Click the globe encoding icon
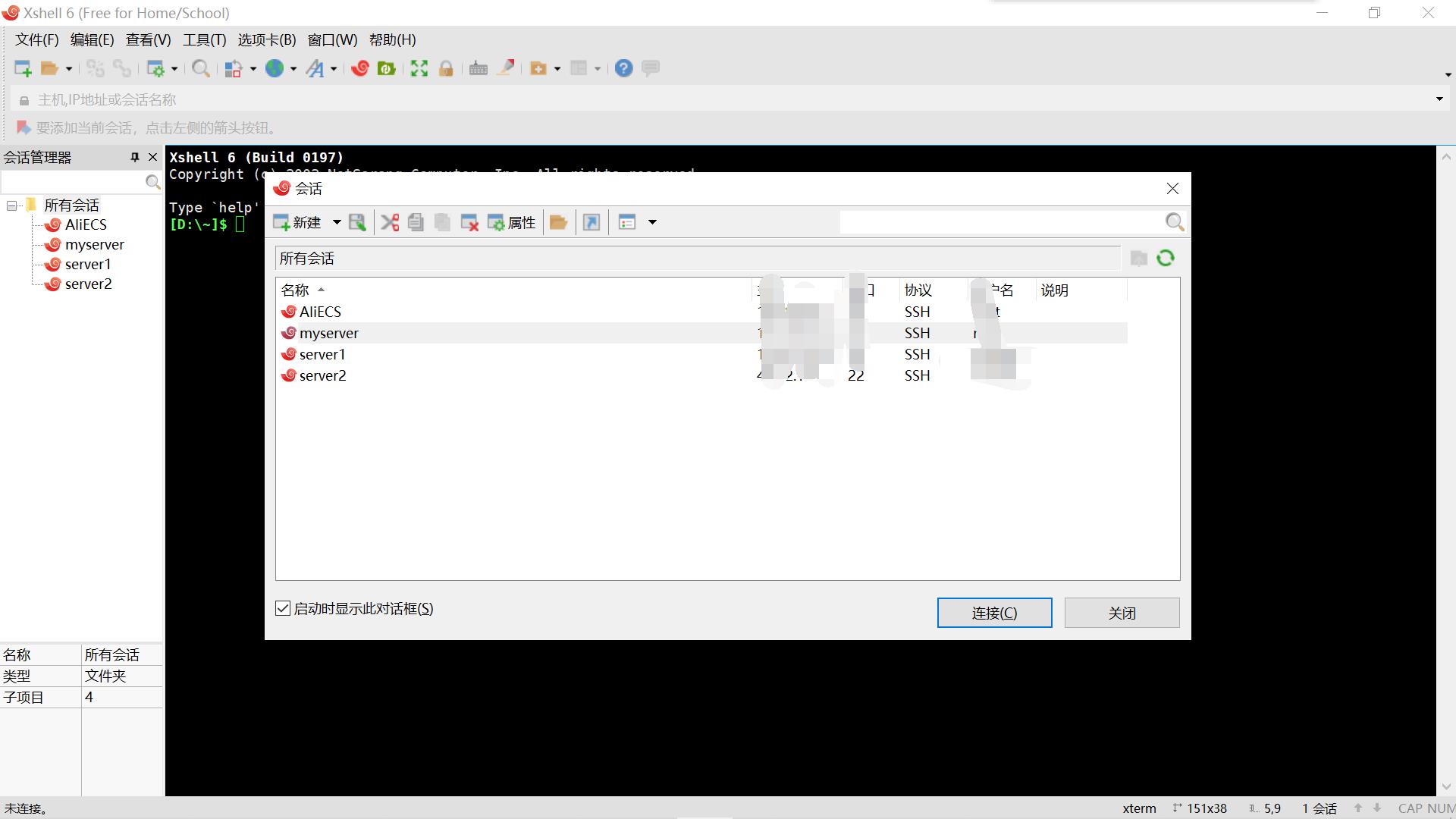Viewport: 1456px width, 819px height. [x=275, y=68]
